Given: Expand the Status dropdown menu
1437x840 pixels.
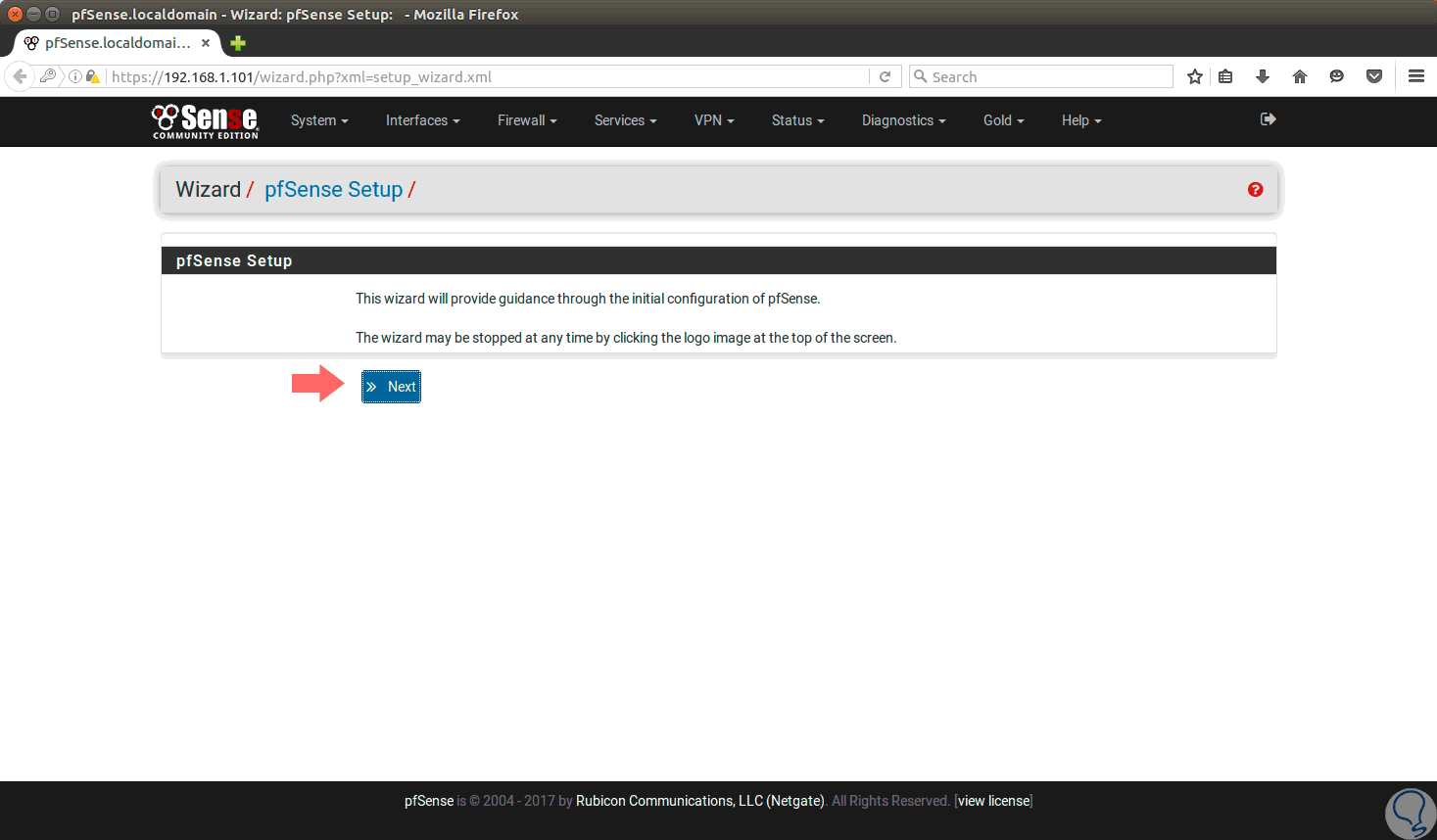Looking at the screenshot, I should 797,120.
